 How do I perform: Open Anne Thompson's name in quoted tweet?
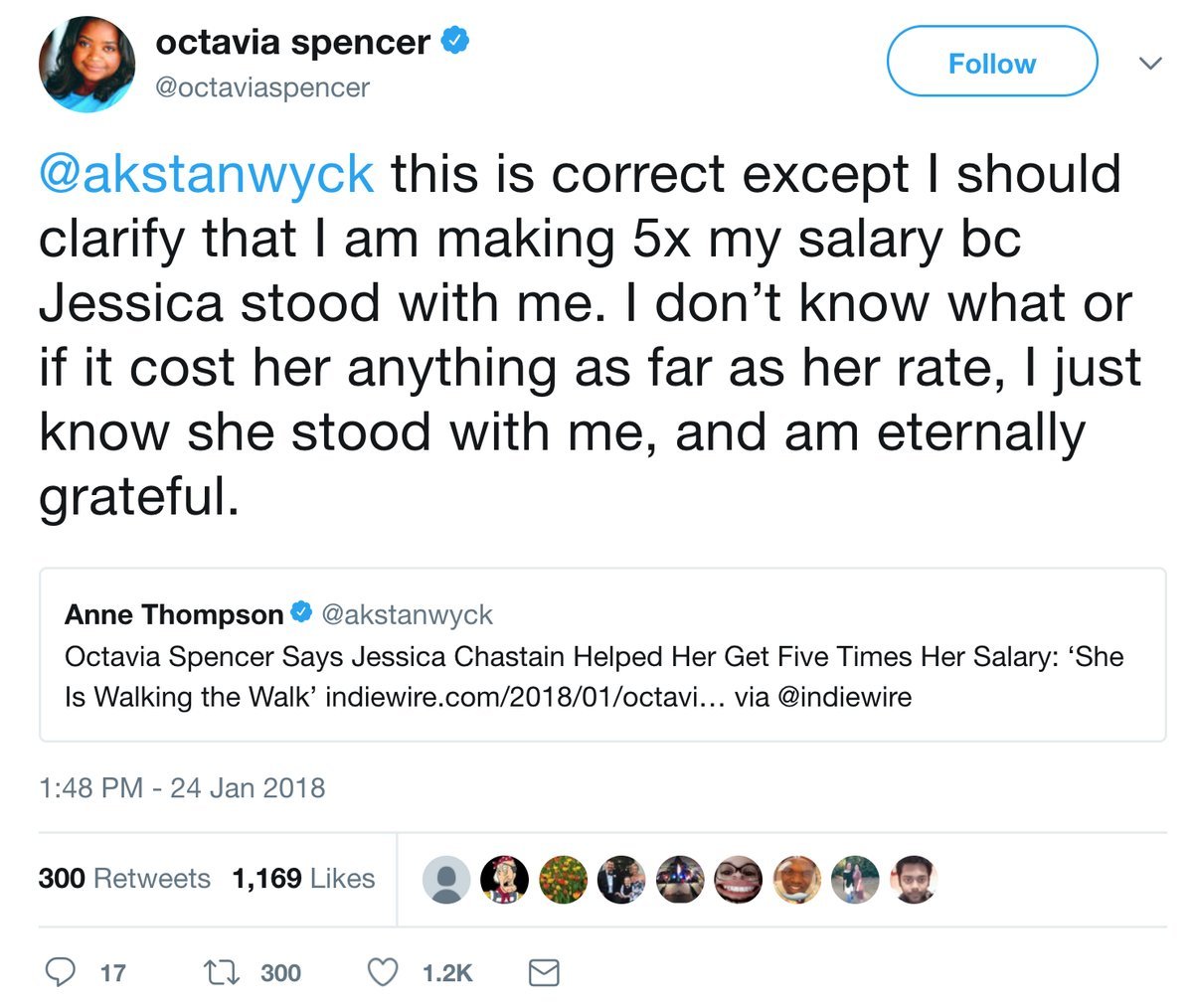click(174, 614)
